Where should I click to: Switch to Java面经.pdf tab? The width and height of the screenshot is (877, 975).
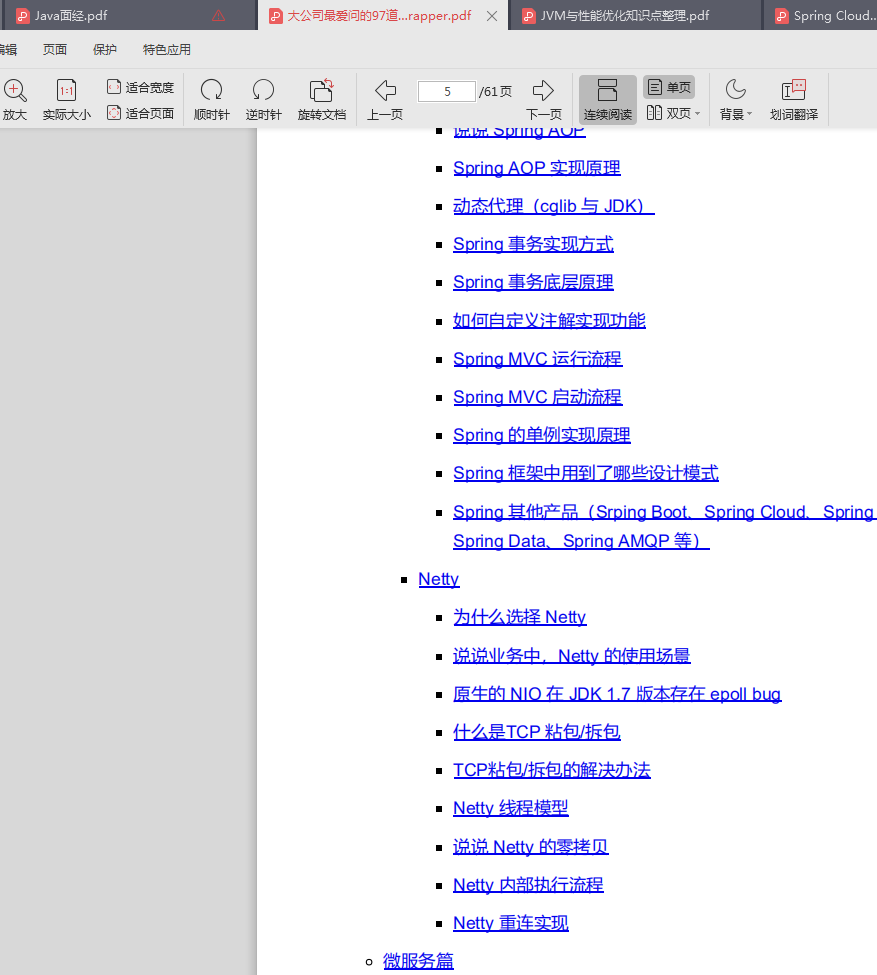[x=128, y=16]
